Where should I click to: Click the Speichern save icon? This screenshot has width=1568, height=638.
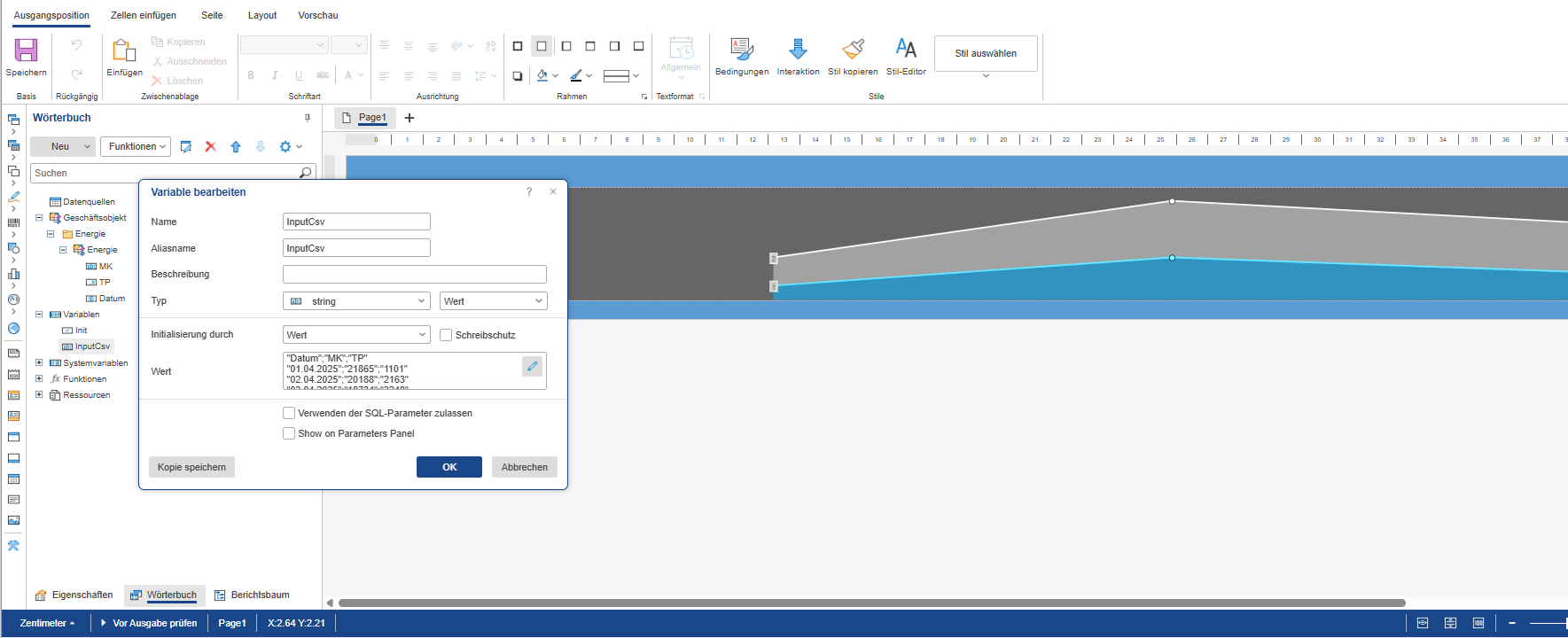(x=26, y=51)
